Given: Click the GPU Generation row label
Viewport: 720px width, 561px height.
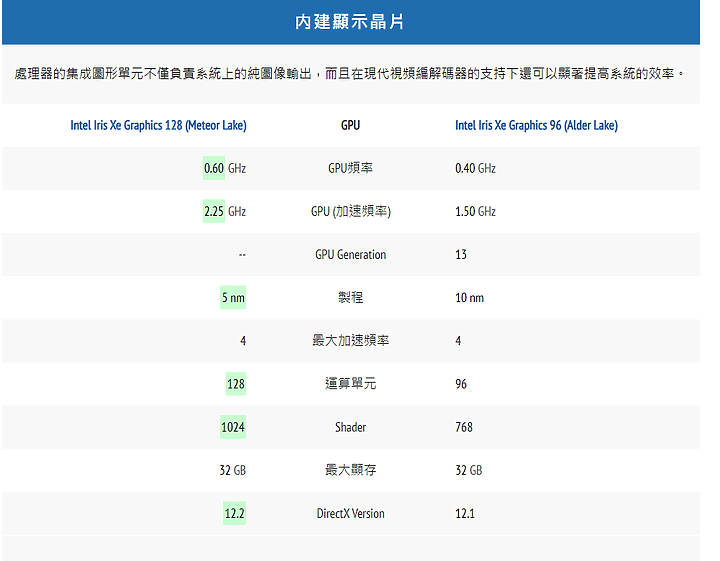Looking at the screenshot, I should [350, 254].
